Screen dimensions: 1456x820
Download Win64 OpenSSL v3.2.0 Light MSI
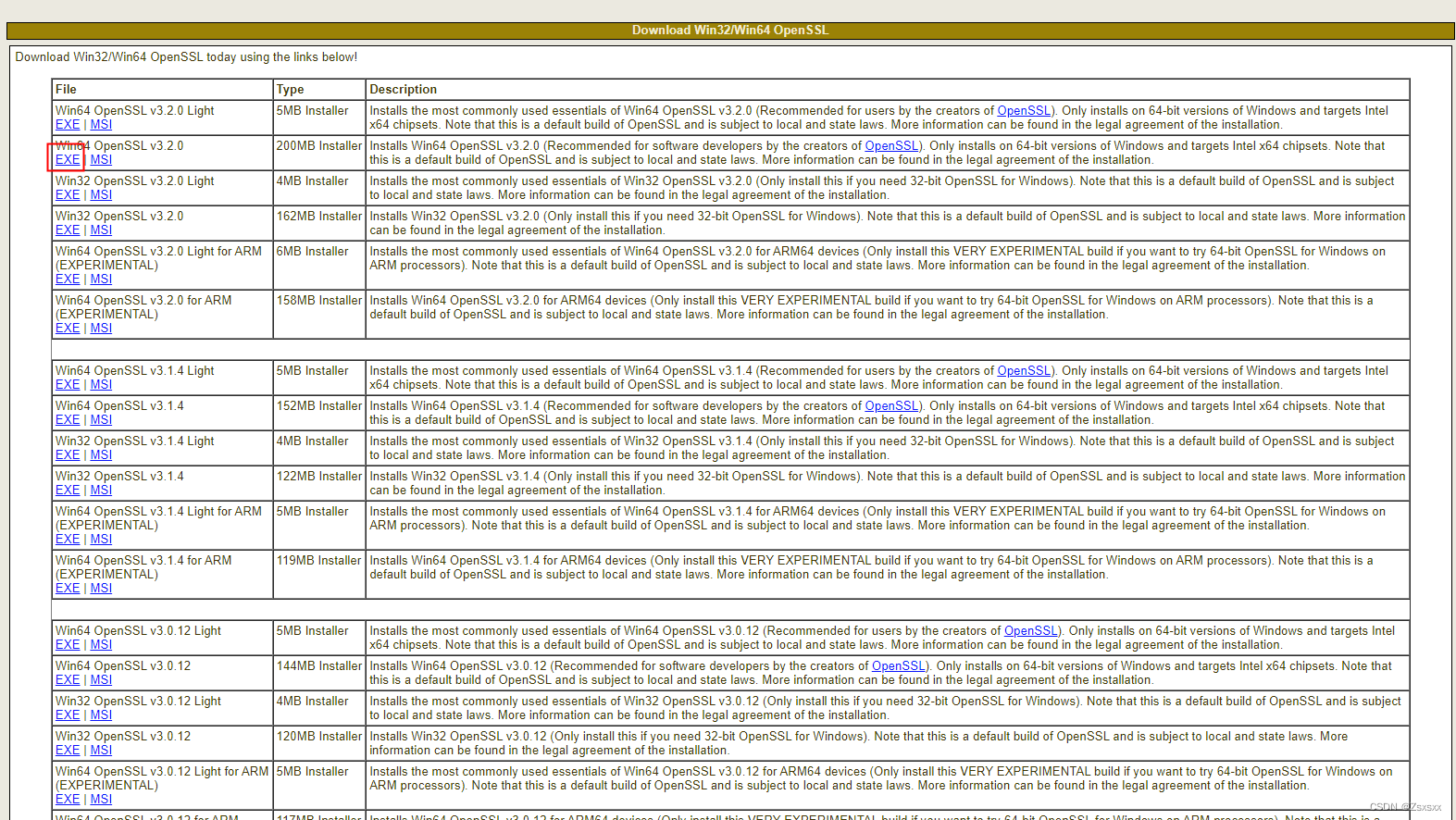(x=101, y=125)
